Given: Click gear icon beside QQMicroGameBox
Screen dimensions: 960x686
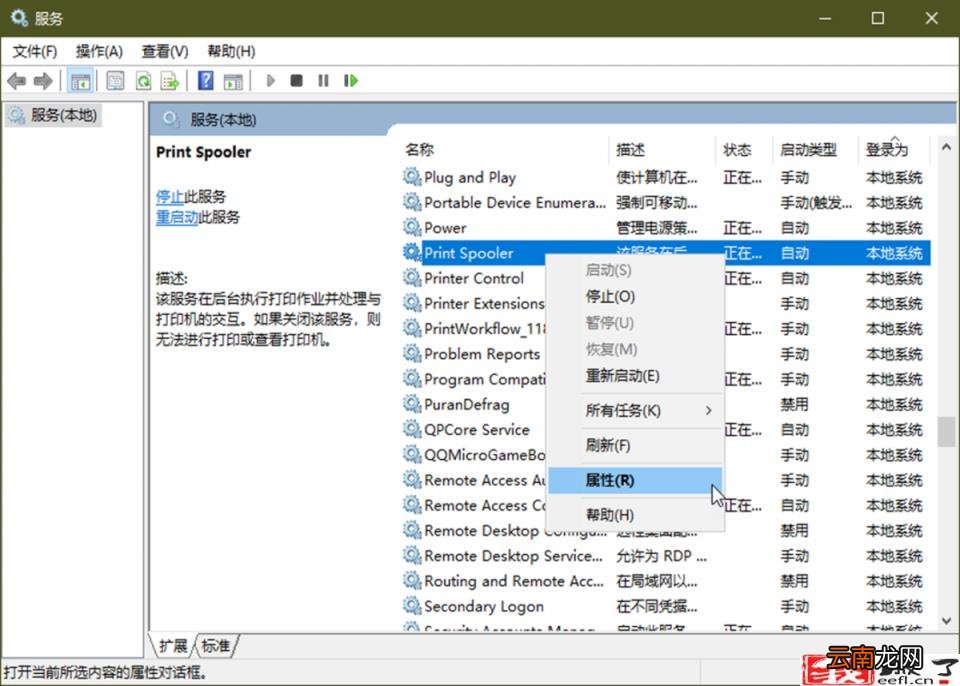Looking at the screenshot, I should [x=412, y=454].
